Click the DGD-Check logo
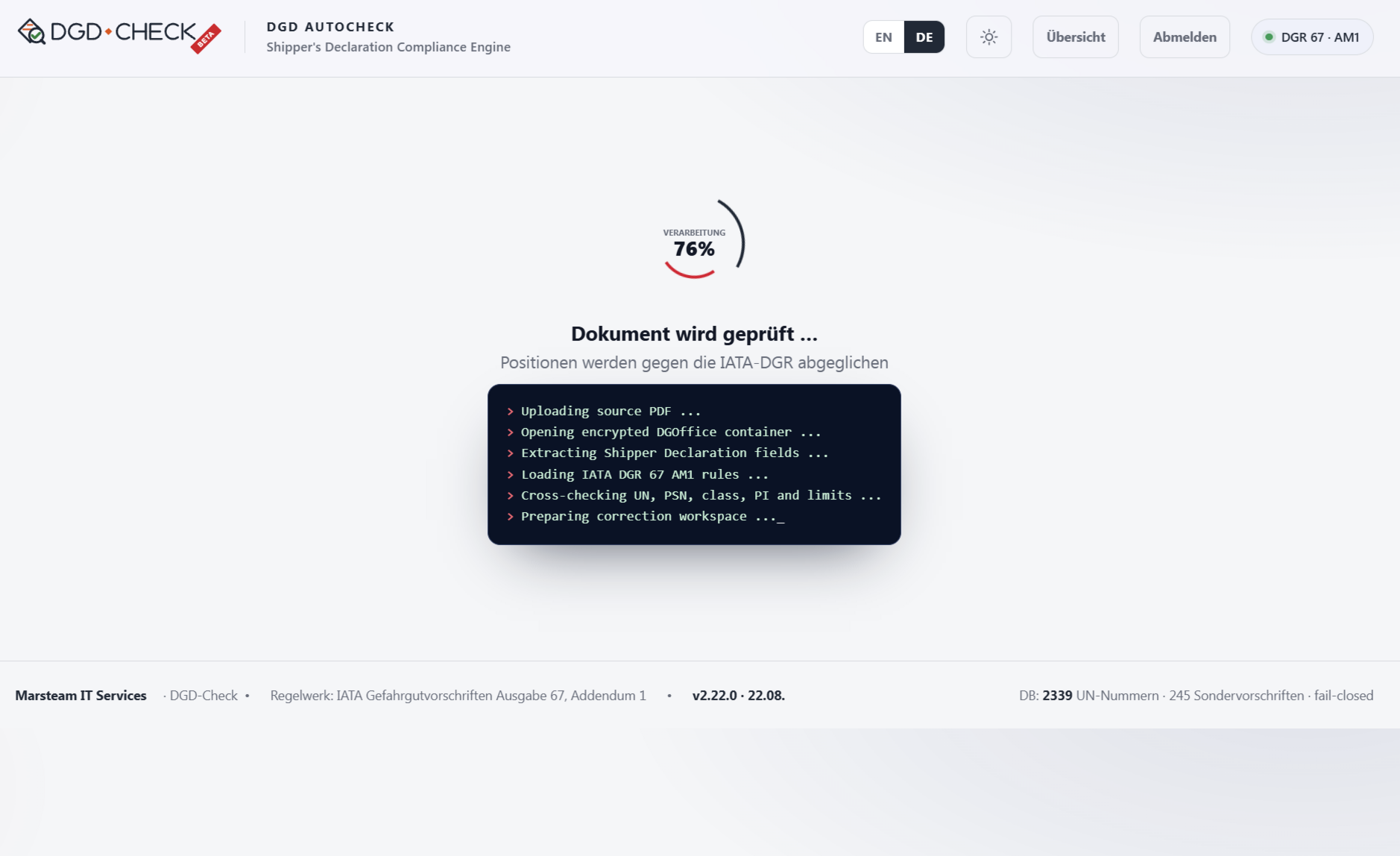This screenshot has width=1400, height=856. coord(119,35)
